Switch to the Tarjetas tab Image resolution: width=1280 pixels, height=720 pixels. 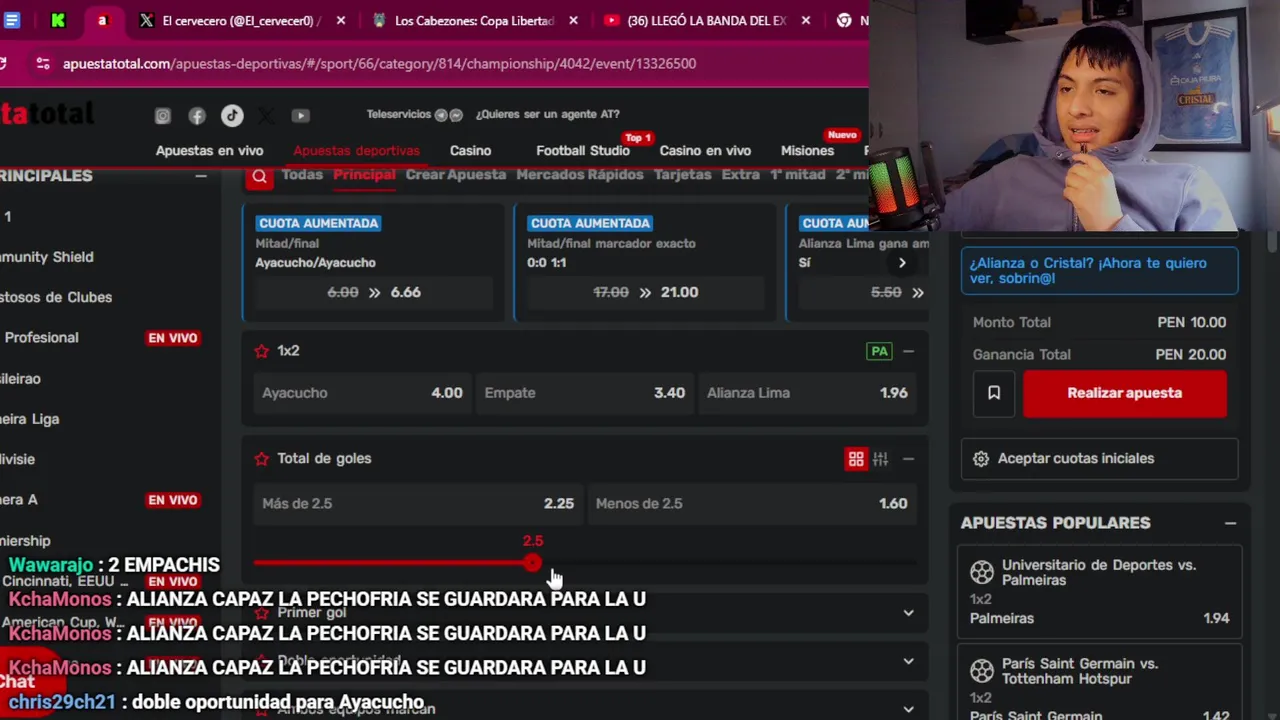pos(682,174)
